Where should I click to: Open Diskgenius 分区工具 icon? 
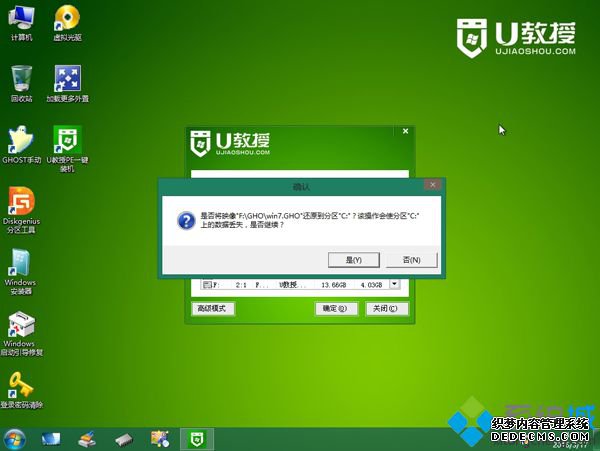point(21,210)
